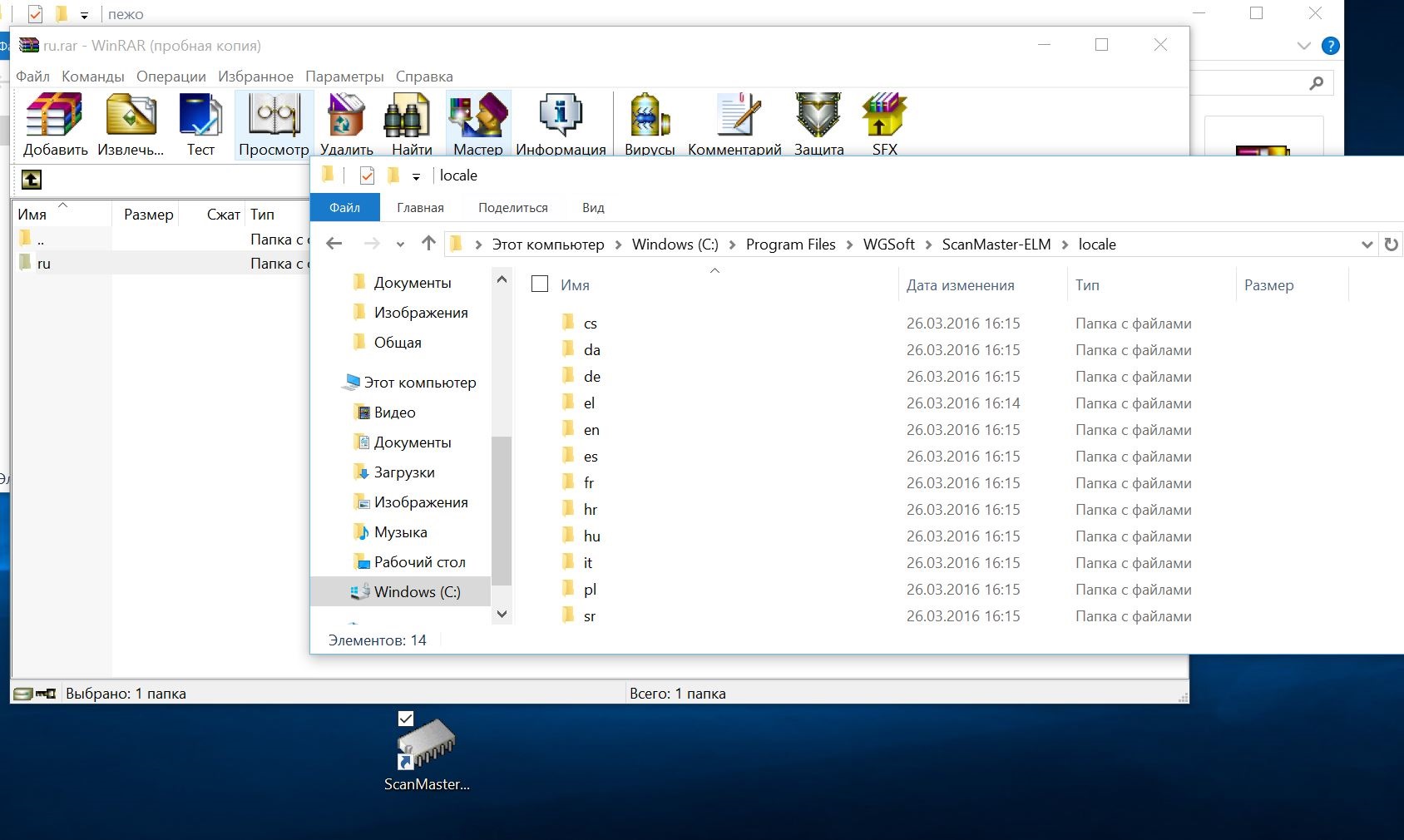Sort by the Explorer Размер column header

[x=1292, y=285]
